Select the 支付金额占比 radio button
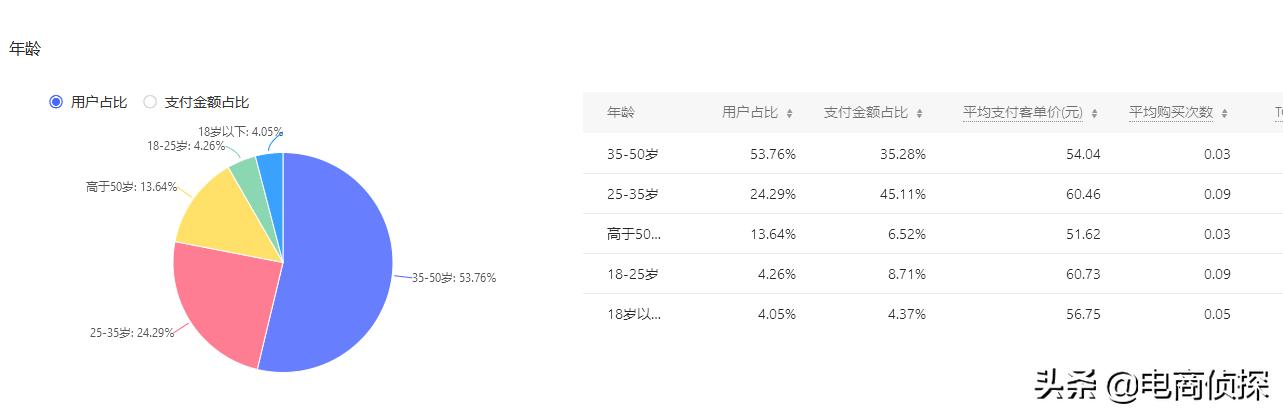 tap(150, 101)
